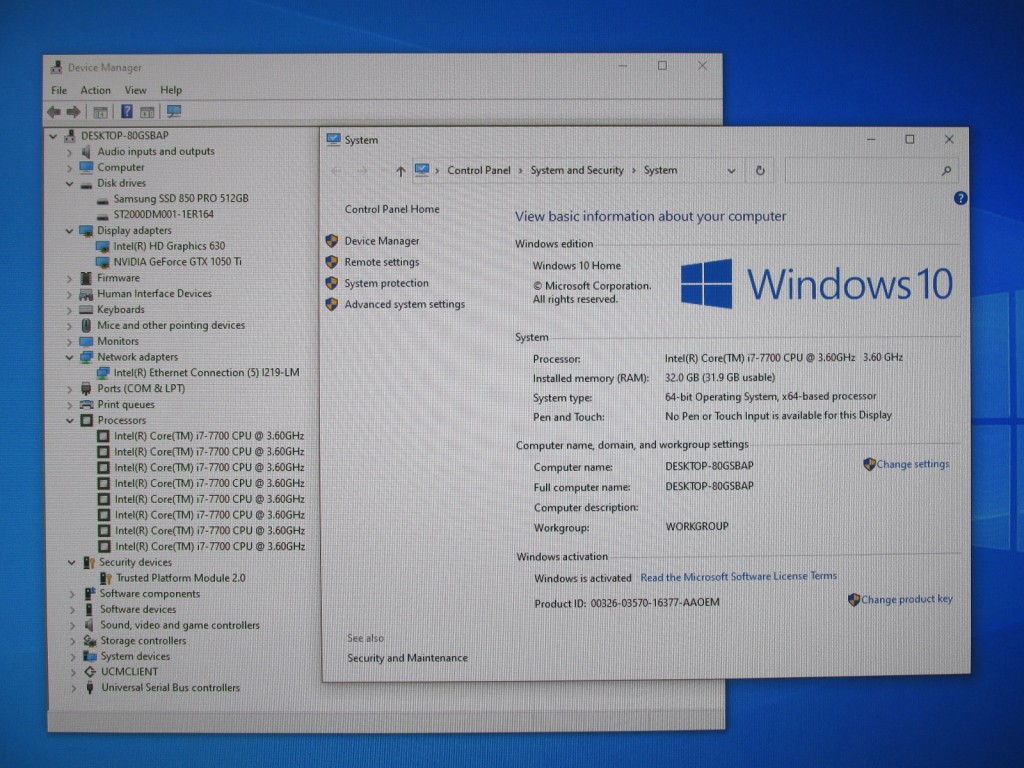Open the Help menu in Device Manager
Viewport: 1024px width, 768px height.
pos(171,90)
